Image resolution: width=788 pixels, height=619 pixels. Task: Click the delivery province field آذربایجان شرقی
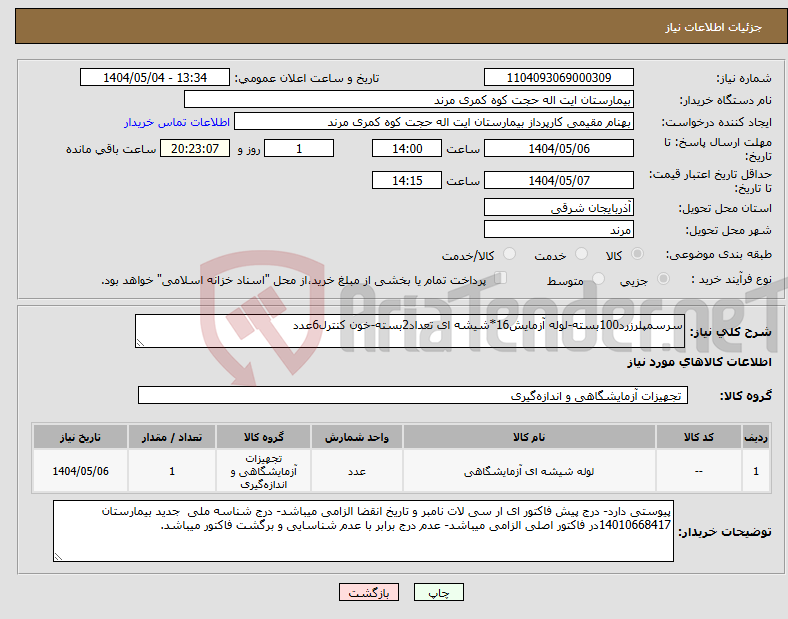pyautogui.click(x=558, y=207)
